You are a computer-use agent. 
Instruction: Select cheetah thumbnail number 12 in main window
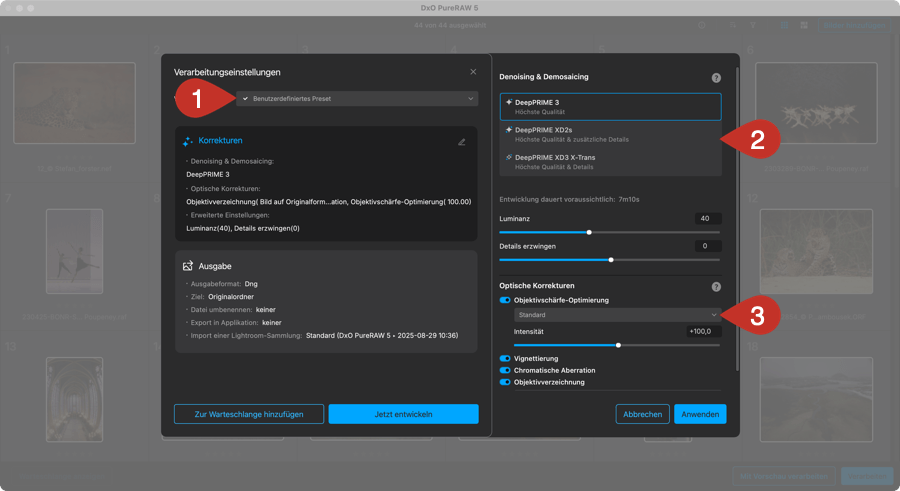[816, 252]
